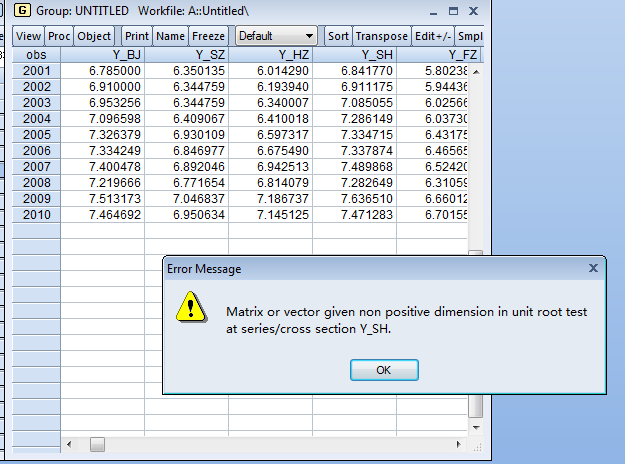The width and height of the screenshot is (625, 464).
Task: Select row 2003
Action: point(36,103)
